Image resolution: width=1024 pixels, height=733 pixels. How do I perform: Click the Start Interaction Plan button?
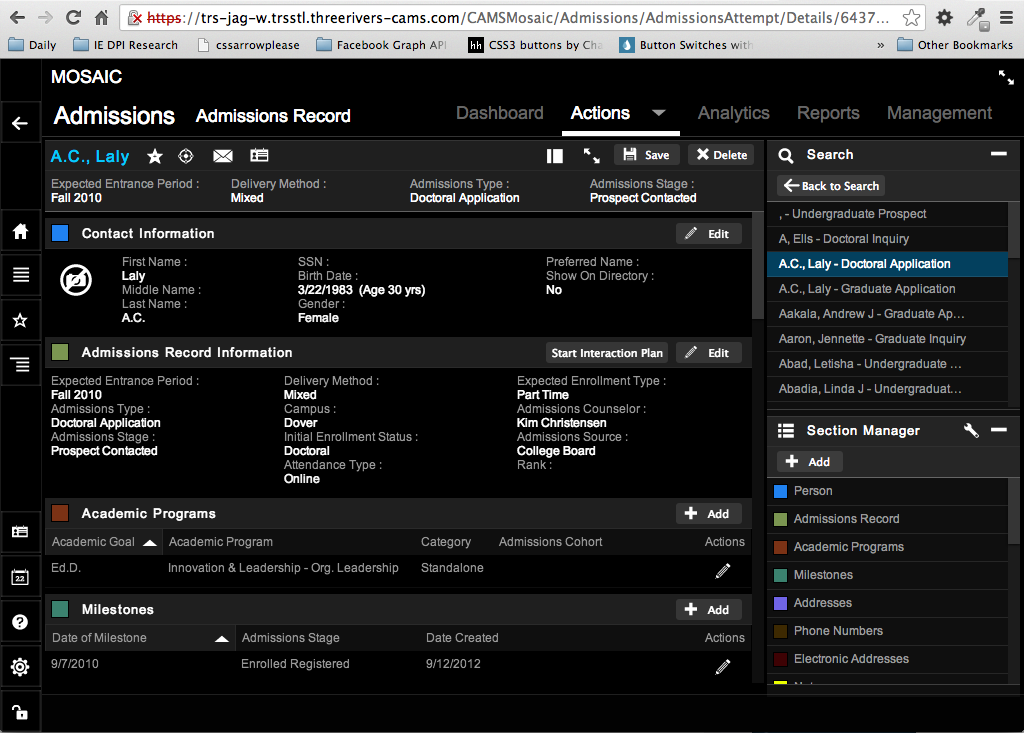point(607,353)
